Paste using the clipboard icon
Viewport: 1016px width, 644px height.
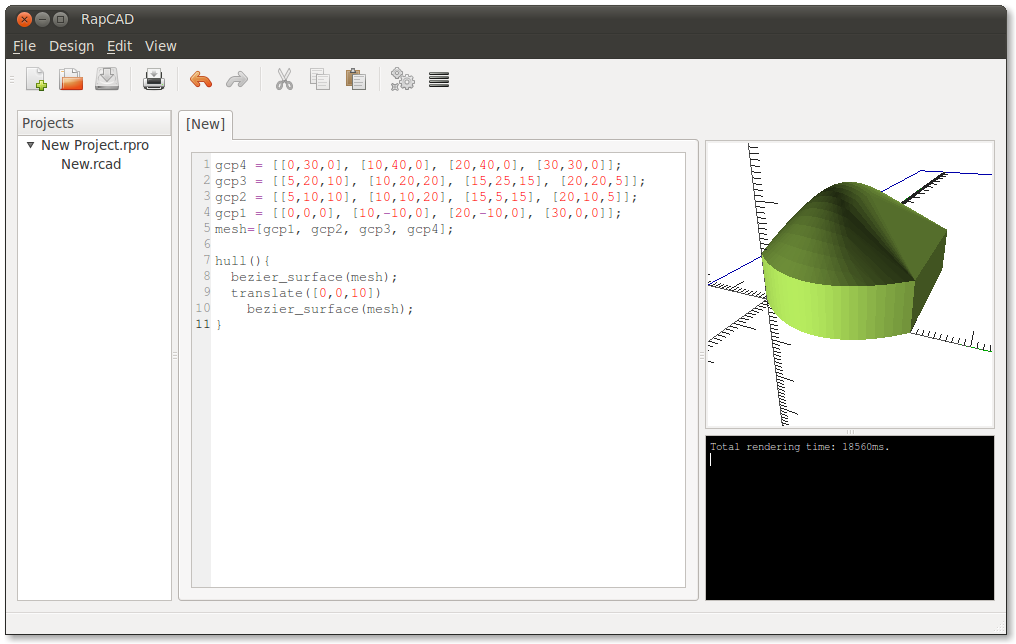pyautogui.click(x=355, y=80)
